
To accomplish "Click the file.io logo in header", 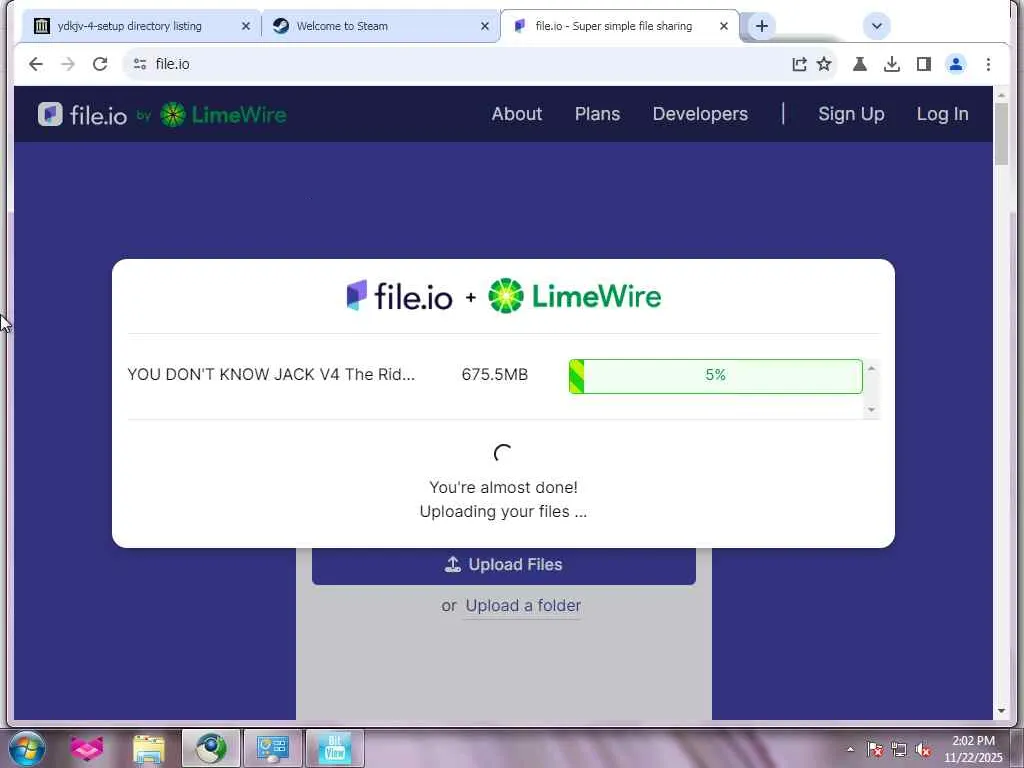I will [x=82, y=115].
